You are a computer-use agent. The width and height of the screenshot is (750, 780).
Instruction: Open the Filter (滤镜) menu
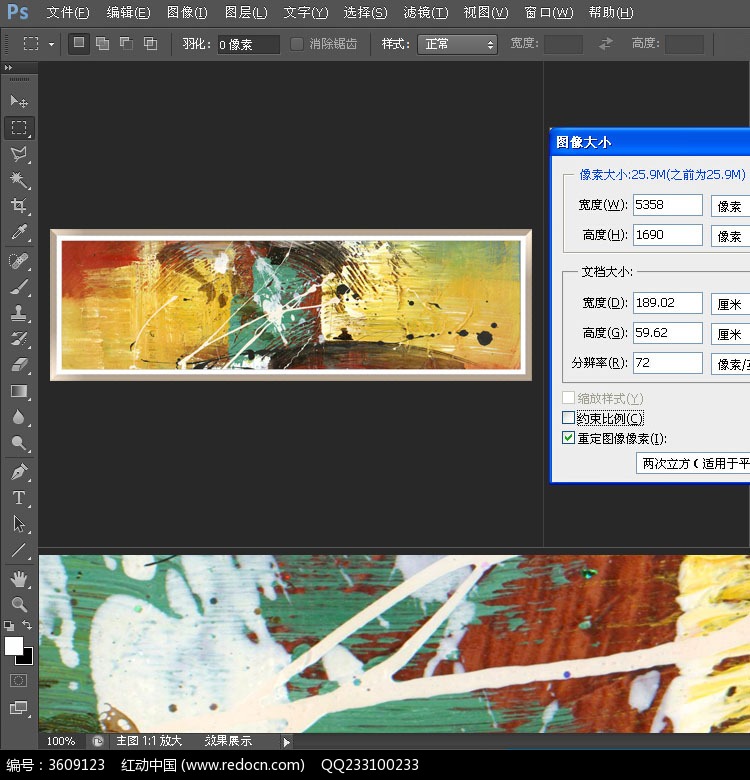click(426, 12)
